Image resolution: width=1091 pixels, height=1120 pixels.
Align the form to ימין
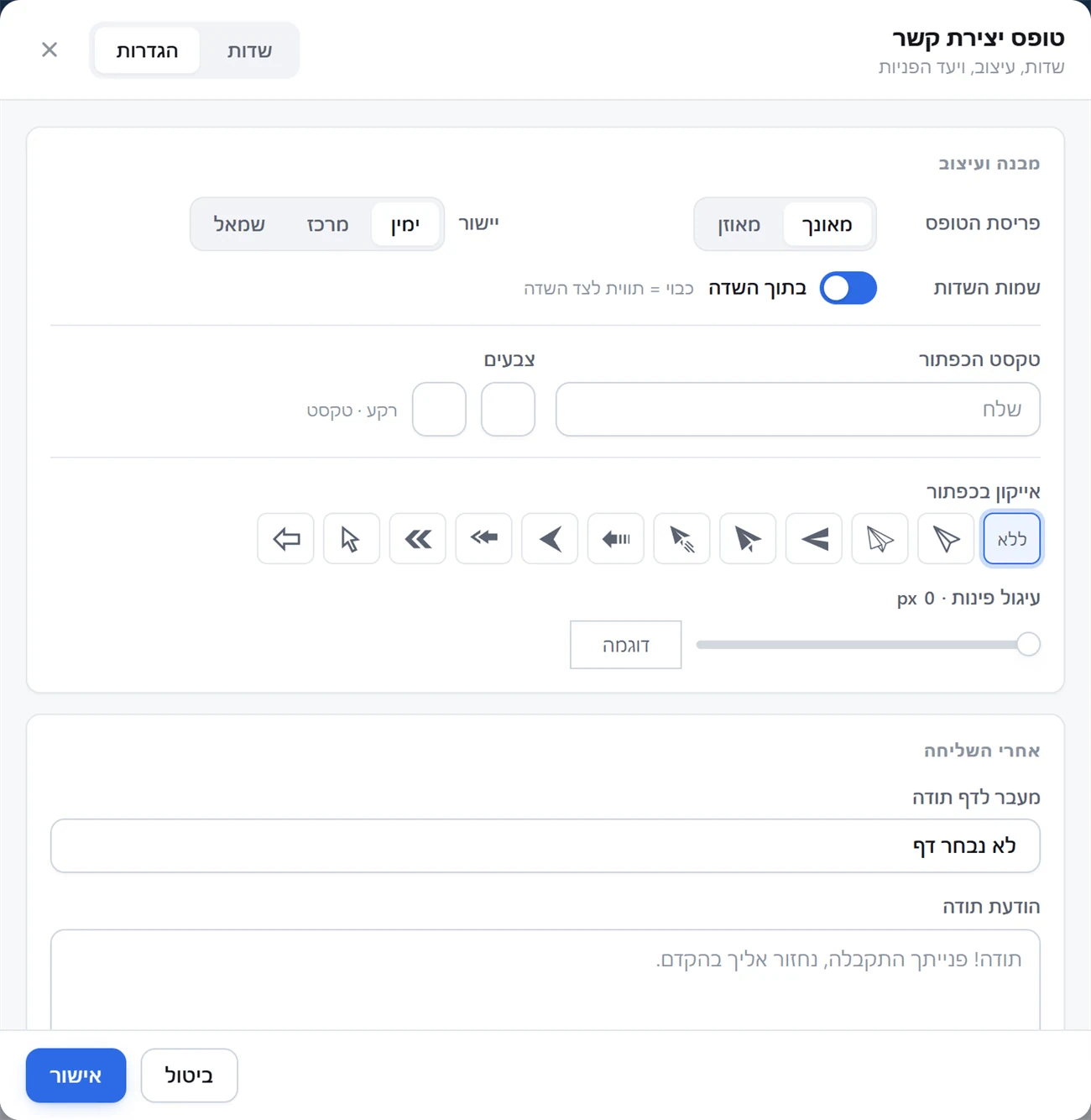click(405, 224)
